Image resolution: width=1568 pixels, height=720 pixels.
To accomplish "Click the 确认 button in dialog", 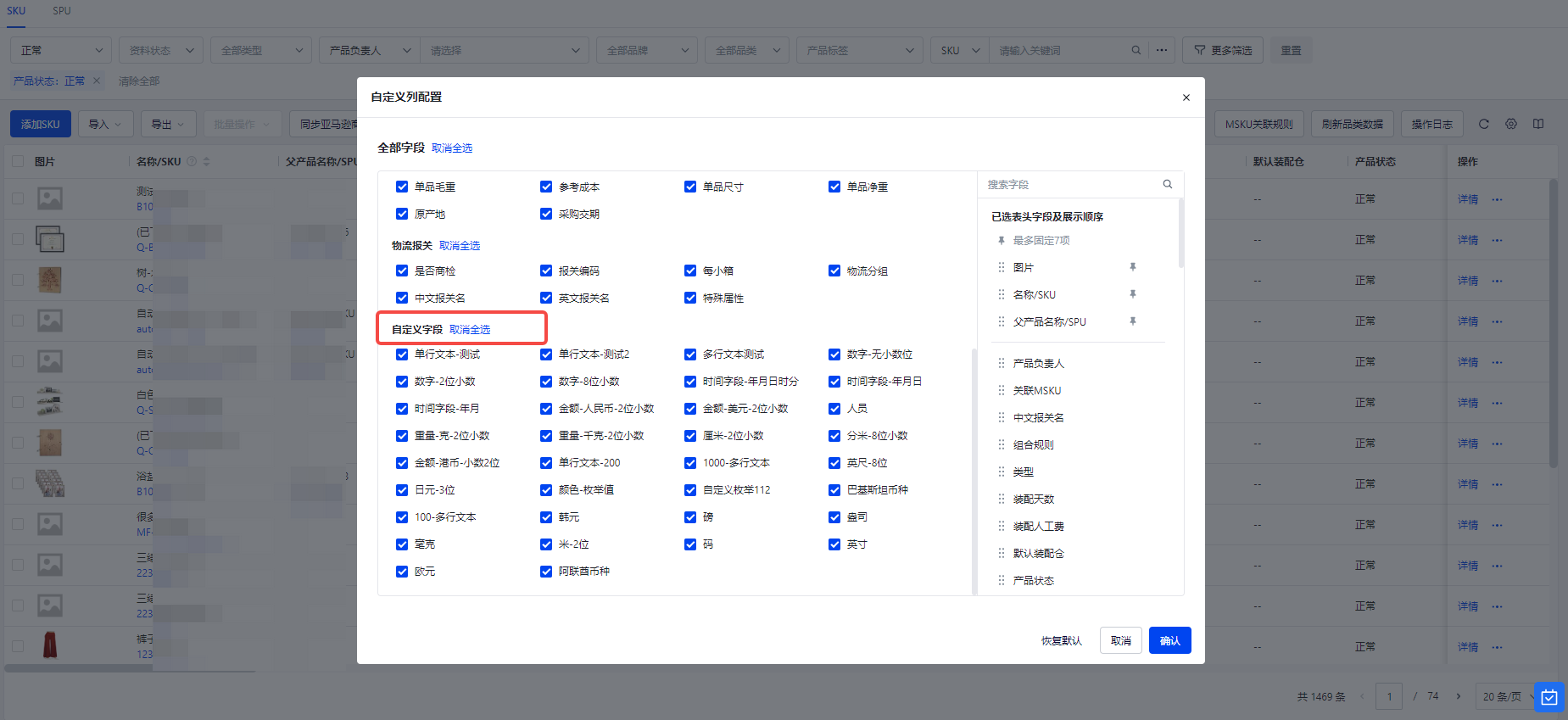I will pyautogui.click(x=1169, y=640).
